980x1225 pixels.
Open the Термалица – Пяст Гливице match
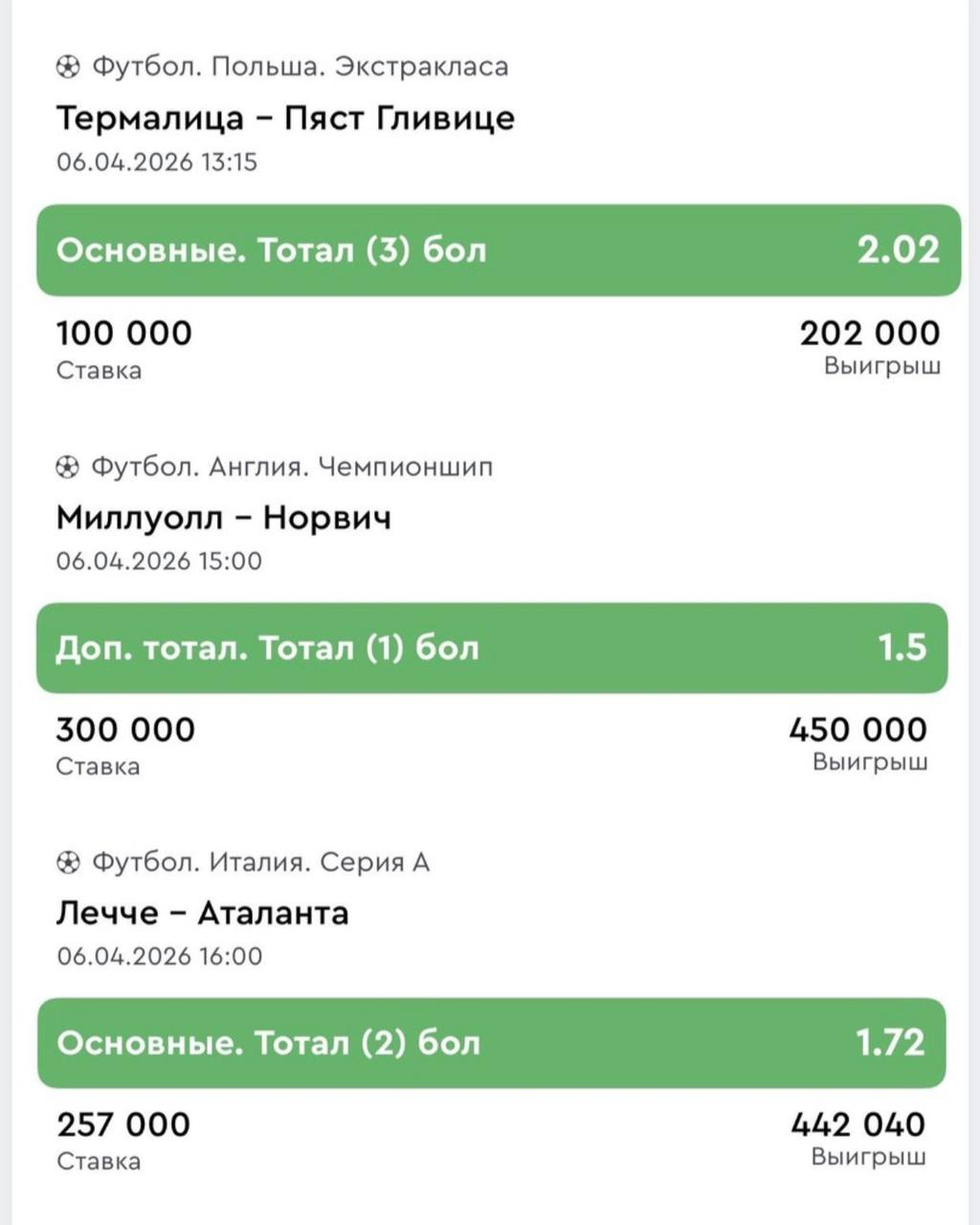285,118
